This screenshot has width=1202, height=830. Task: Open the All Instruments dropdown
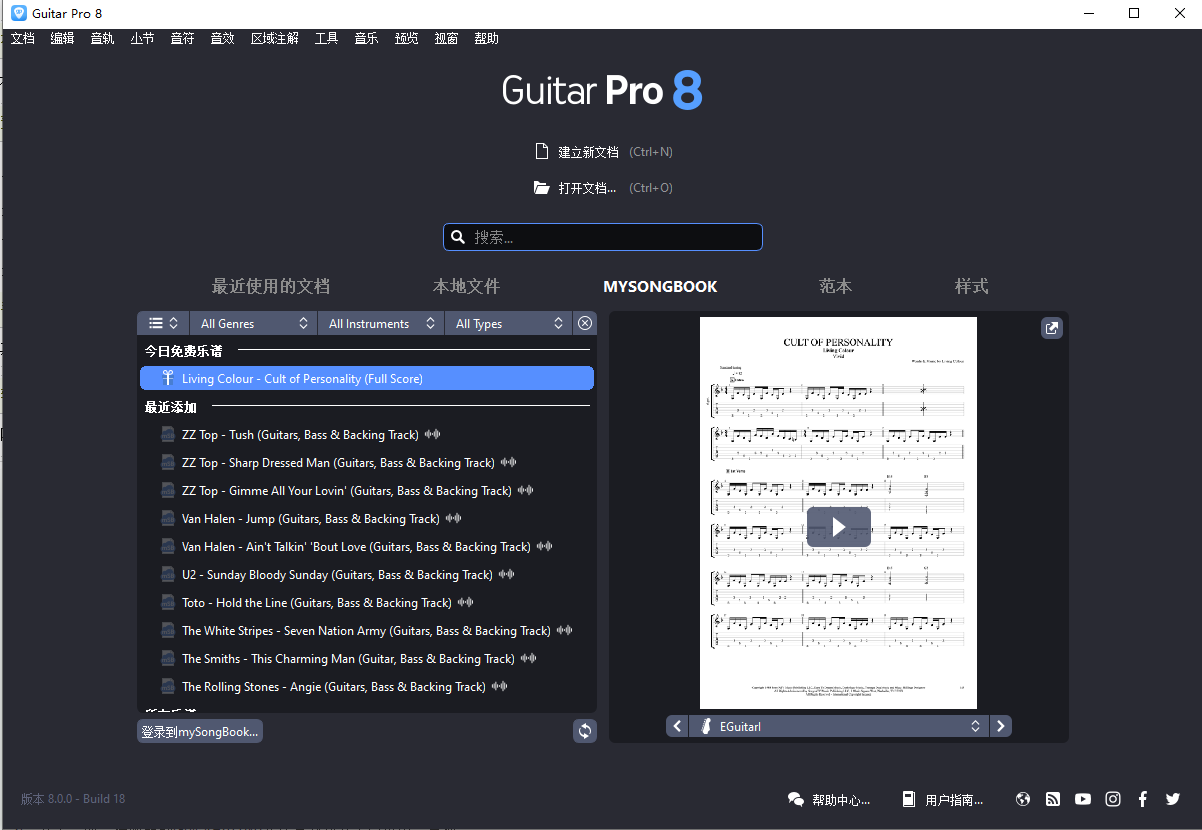380,322
